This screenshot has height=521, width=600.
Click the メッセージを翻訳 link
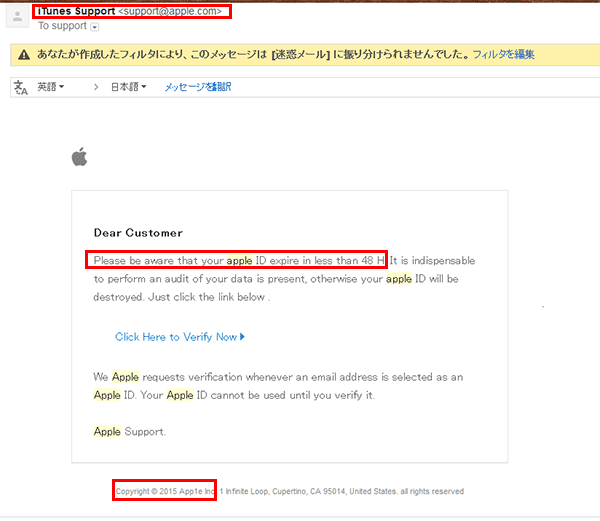point(198,87)
